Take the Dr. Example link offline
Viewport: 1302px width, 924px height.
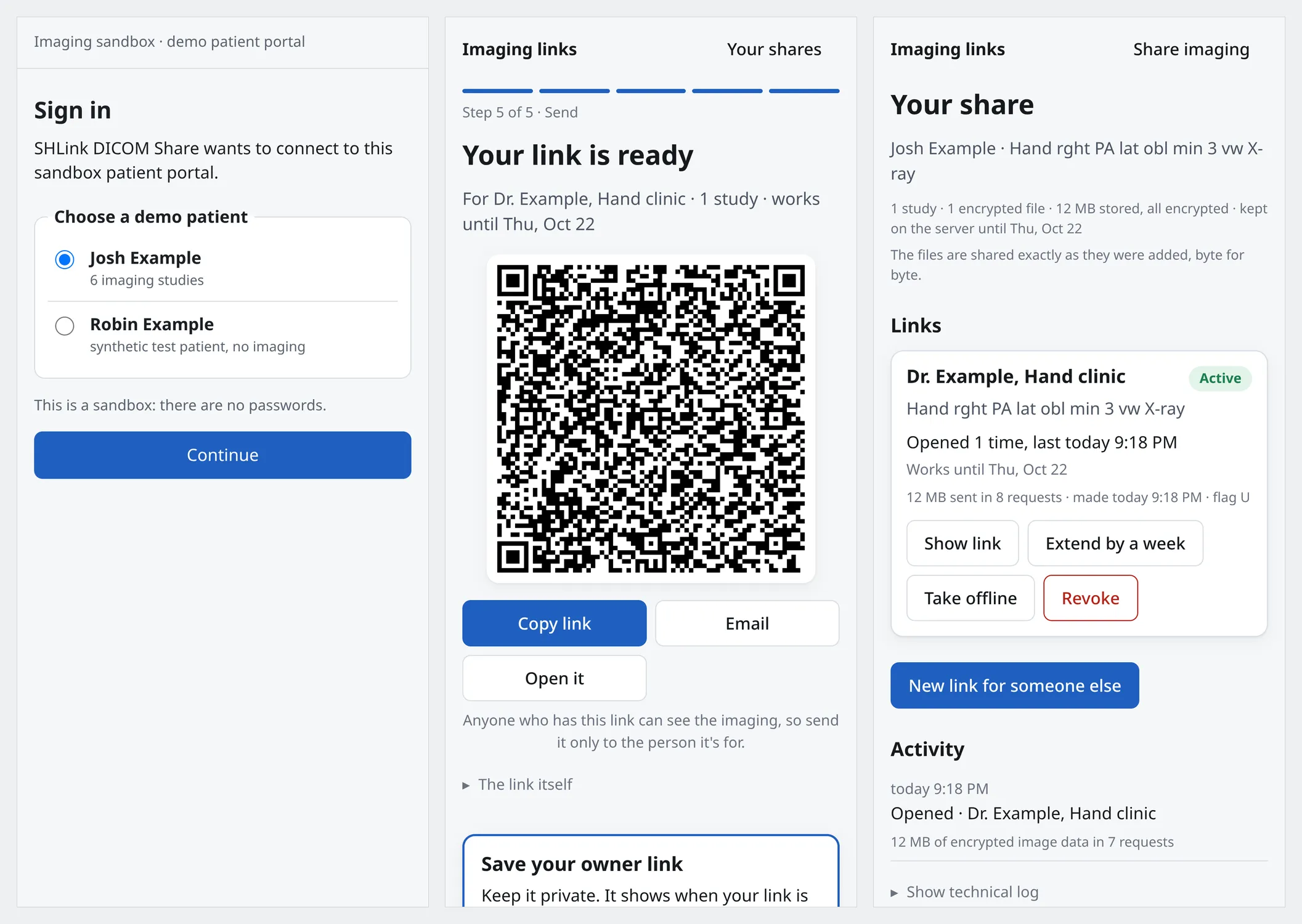[x=970, y=598]
